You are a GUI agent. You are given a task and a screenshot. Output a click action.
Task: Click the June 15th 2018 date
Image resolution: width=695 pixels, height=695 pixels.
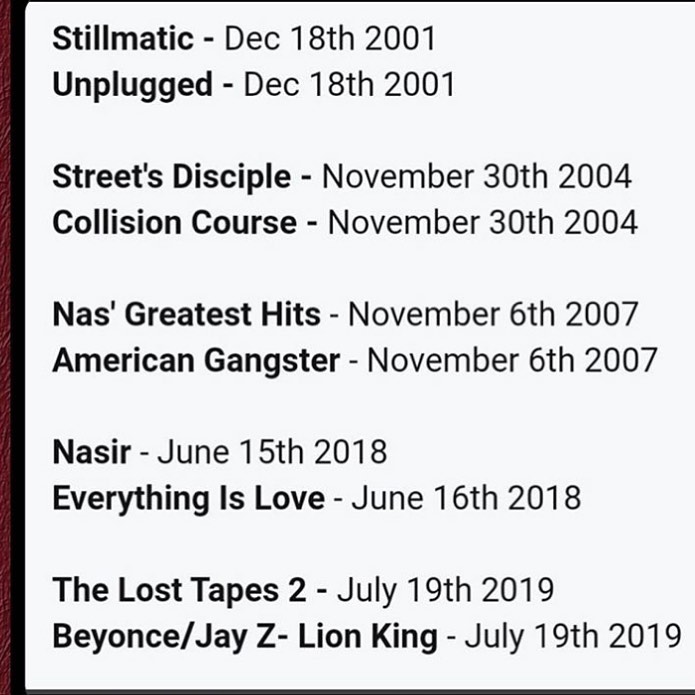[272, 452]
